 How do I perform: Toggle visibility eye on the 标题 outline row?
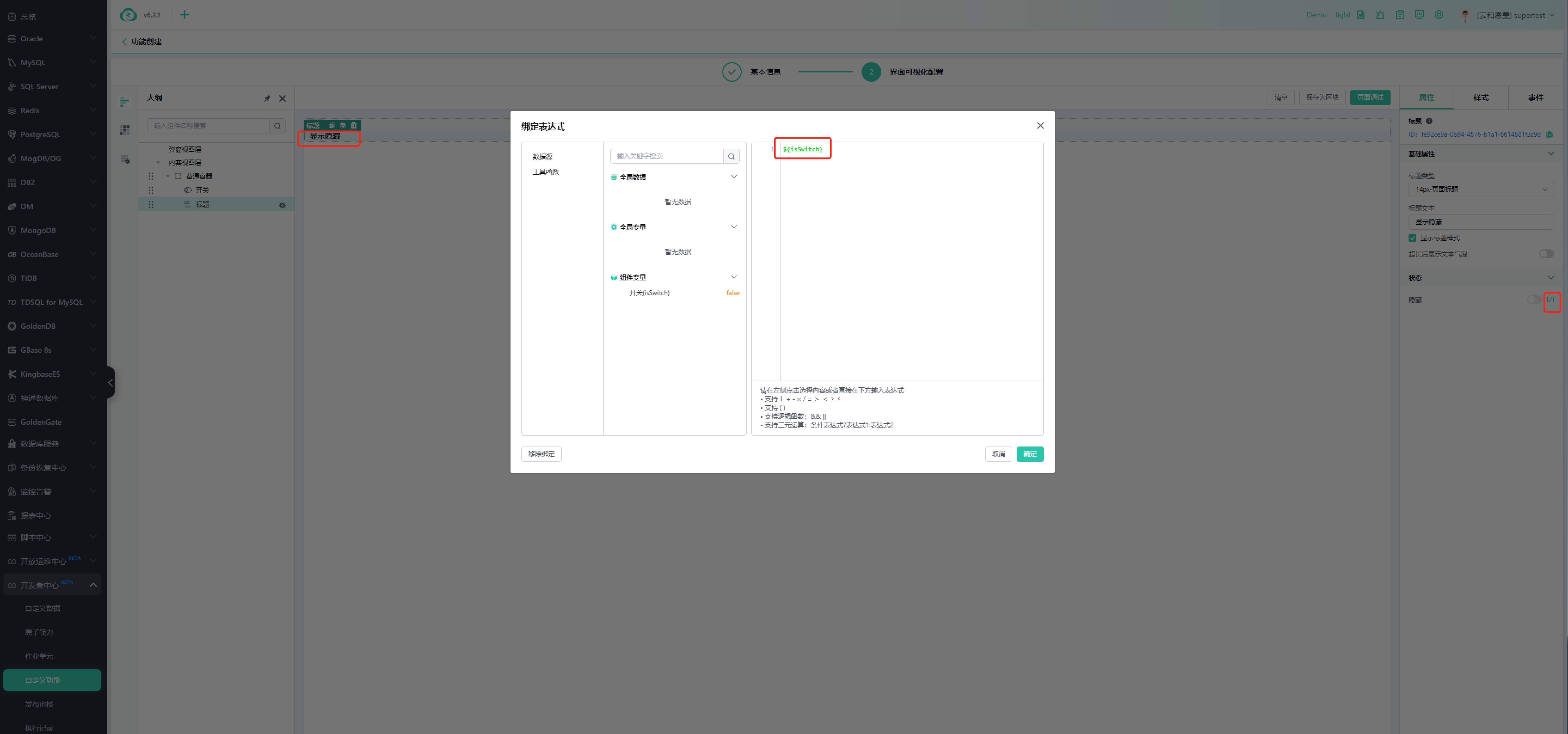point(282,205)
